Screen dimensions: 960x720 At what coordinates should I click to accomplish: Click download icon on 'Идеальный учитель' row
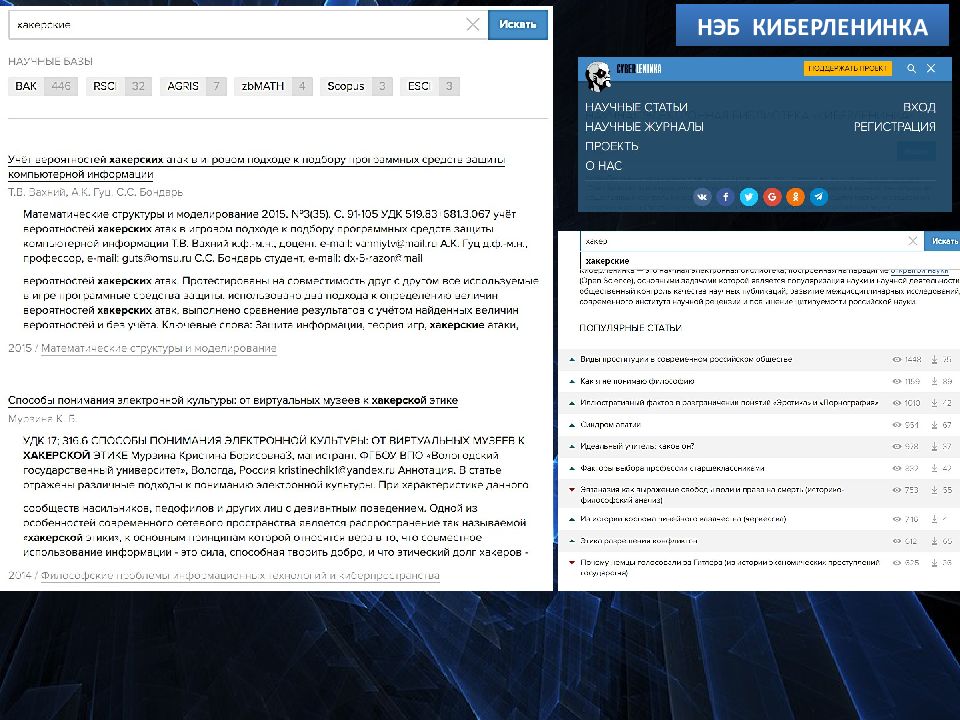[934, 446]
